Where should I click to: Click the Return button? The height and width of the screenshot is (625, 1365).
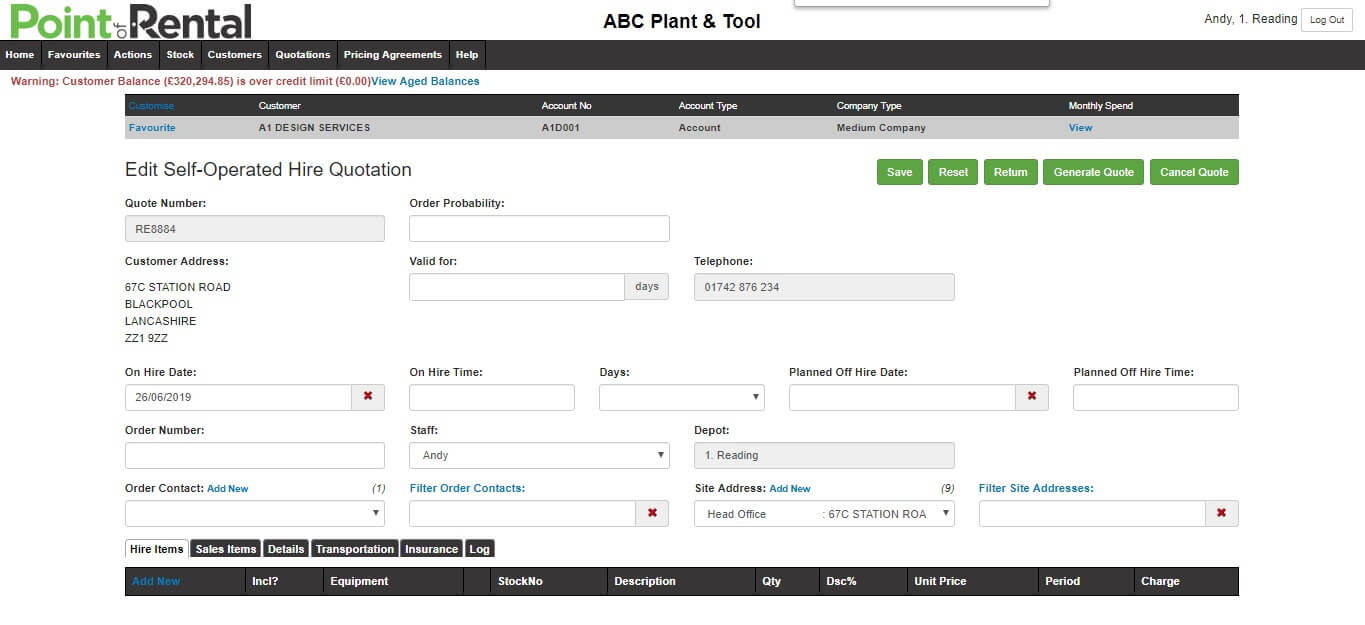click(1011, 172)
